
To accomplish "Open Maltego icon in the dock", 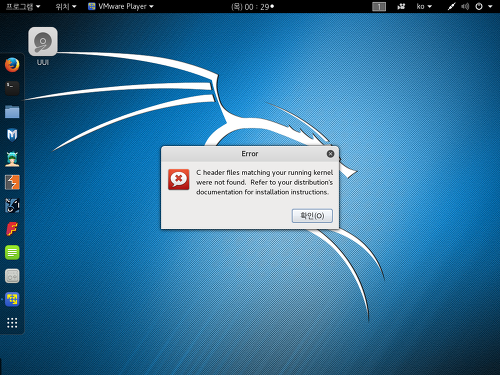I will tap(12, 206).
